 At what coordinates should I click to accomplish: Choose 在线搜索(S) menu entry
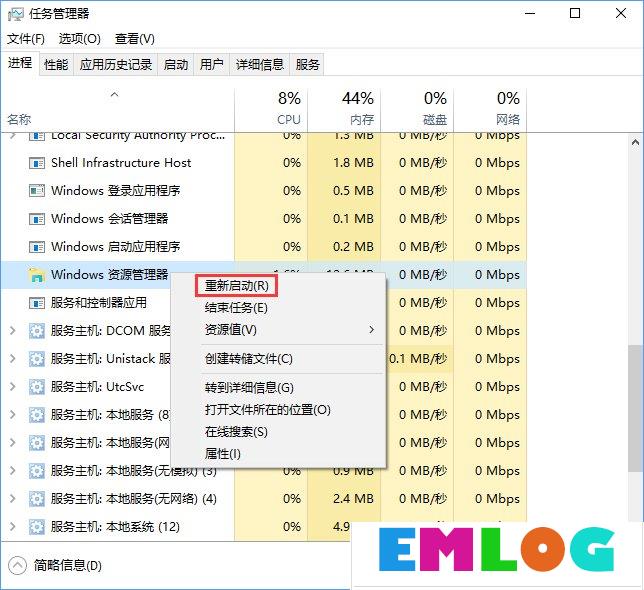[x=236, y=432]
